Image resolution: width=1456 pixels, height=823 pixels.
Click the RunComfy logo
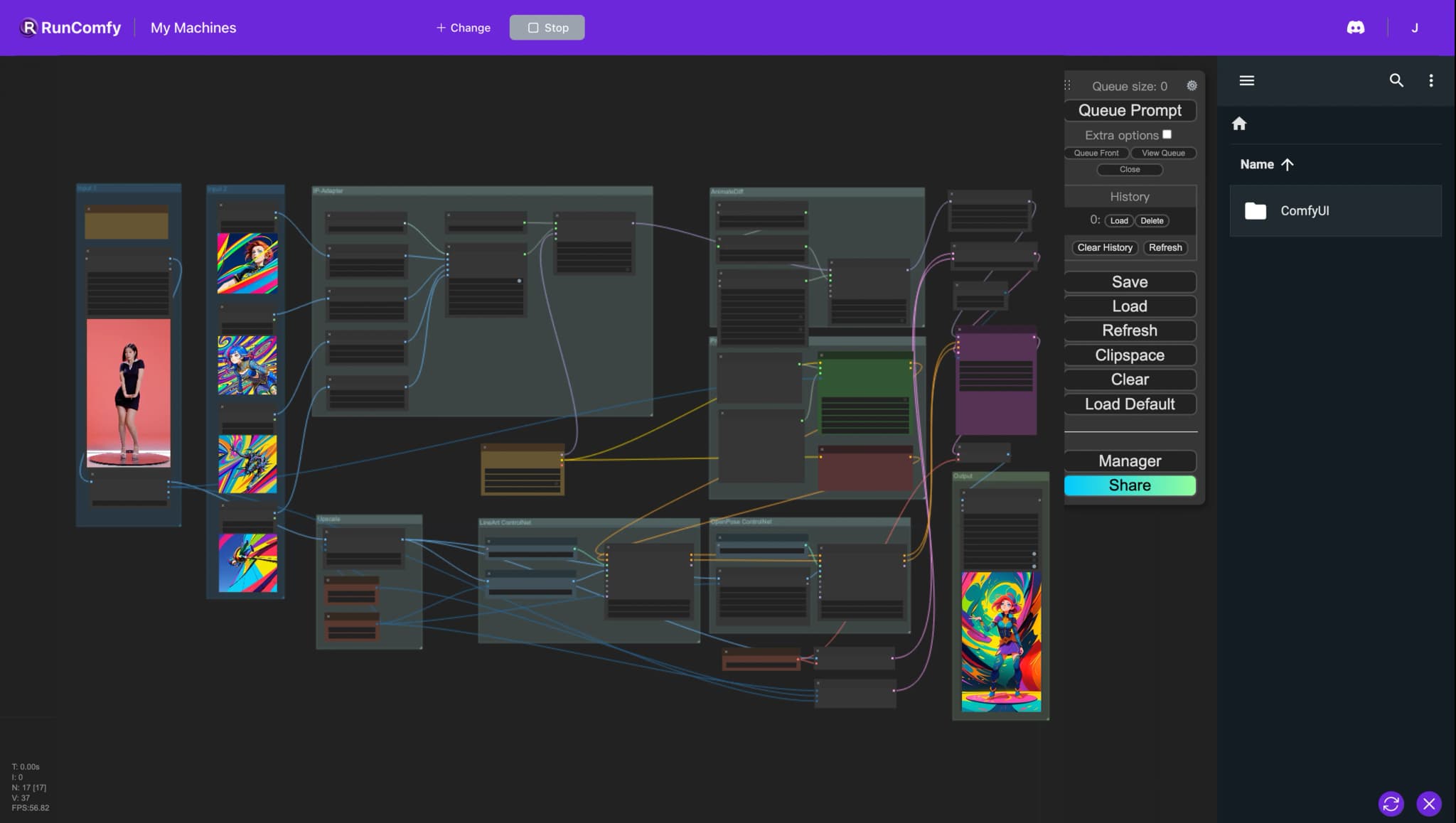(x=70, y=28)
